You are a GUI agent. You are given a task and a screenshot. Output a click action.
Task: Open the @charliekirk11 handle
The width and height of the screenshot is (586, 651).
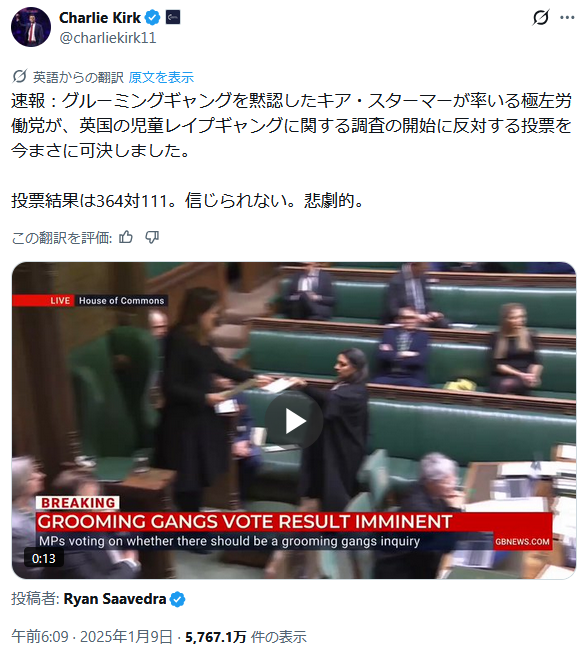click(108, 38)
